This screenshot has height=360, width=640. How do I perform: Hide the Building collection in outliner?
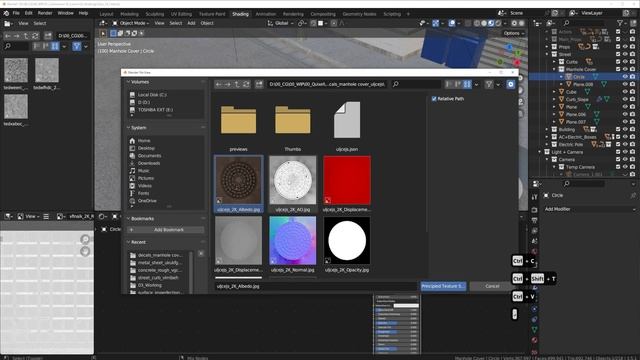[625, 129]
